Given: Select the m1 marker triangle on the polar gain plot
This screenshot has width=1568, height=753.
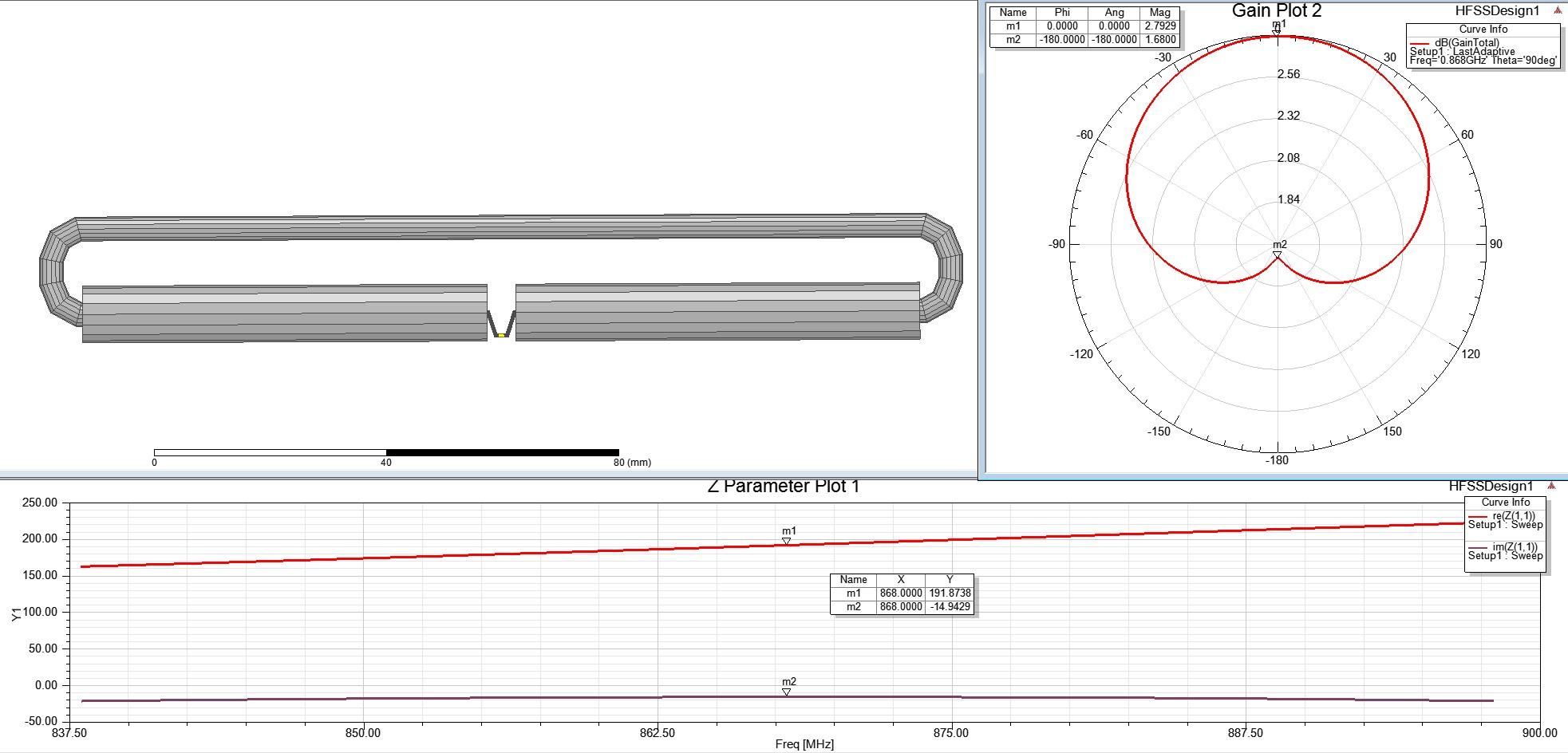Looking at the screenshot, I should point(1278,30).
